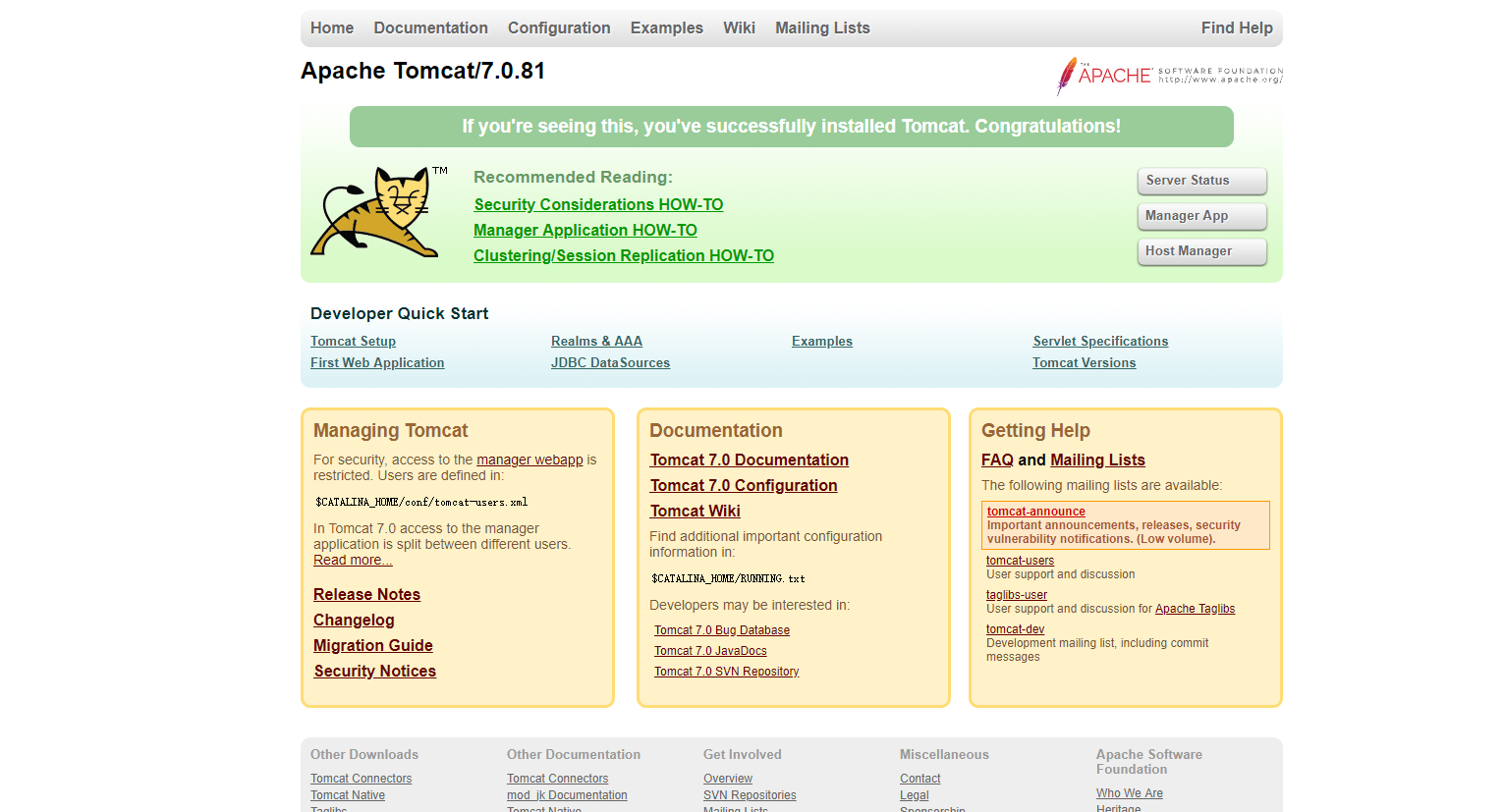This screenshot has width=1504, height=812.
Task: Open Migration Guide link
Action: [373, 645]
